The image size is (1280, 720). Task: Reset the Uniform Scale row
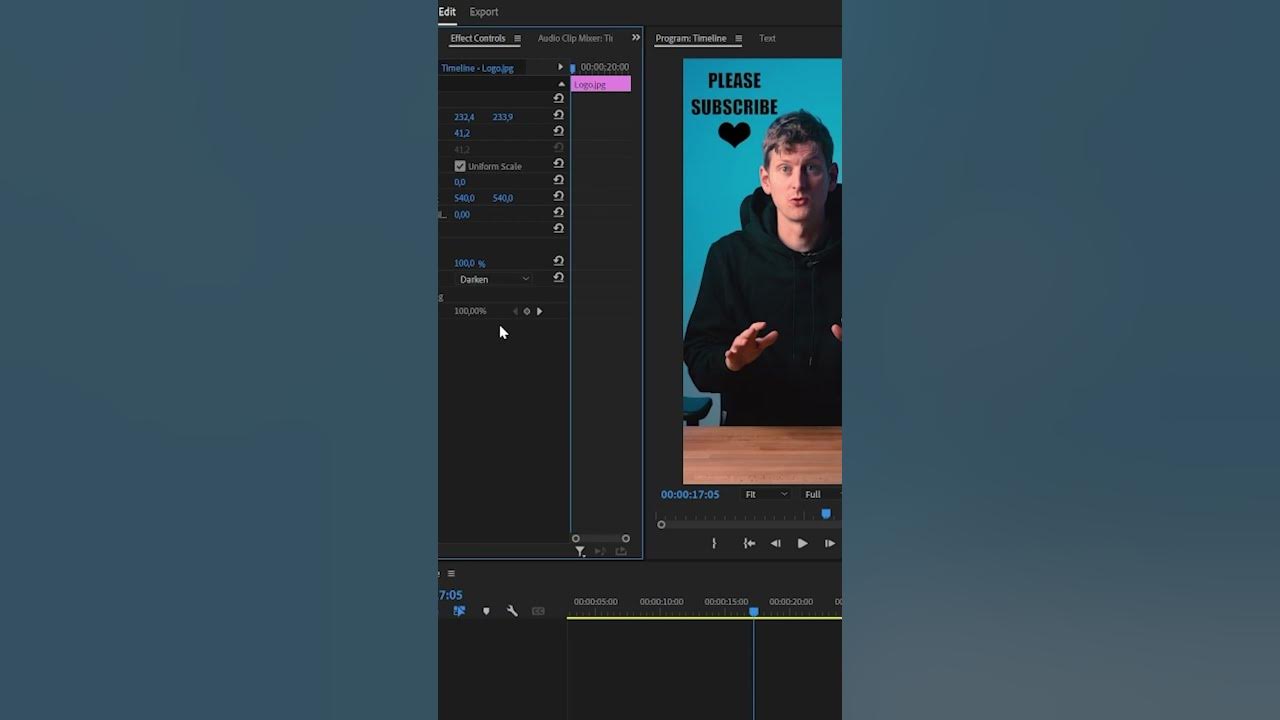[x=559, y=163]
